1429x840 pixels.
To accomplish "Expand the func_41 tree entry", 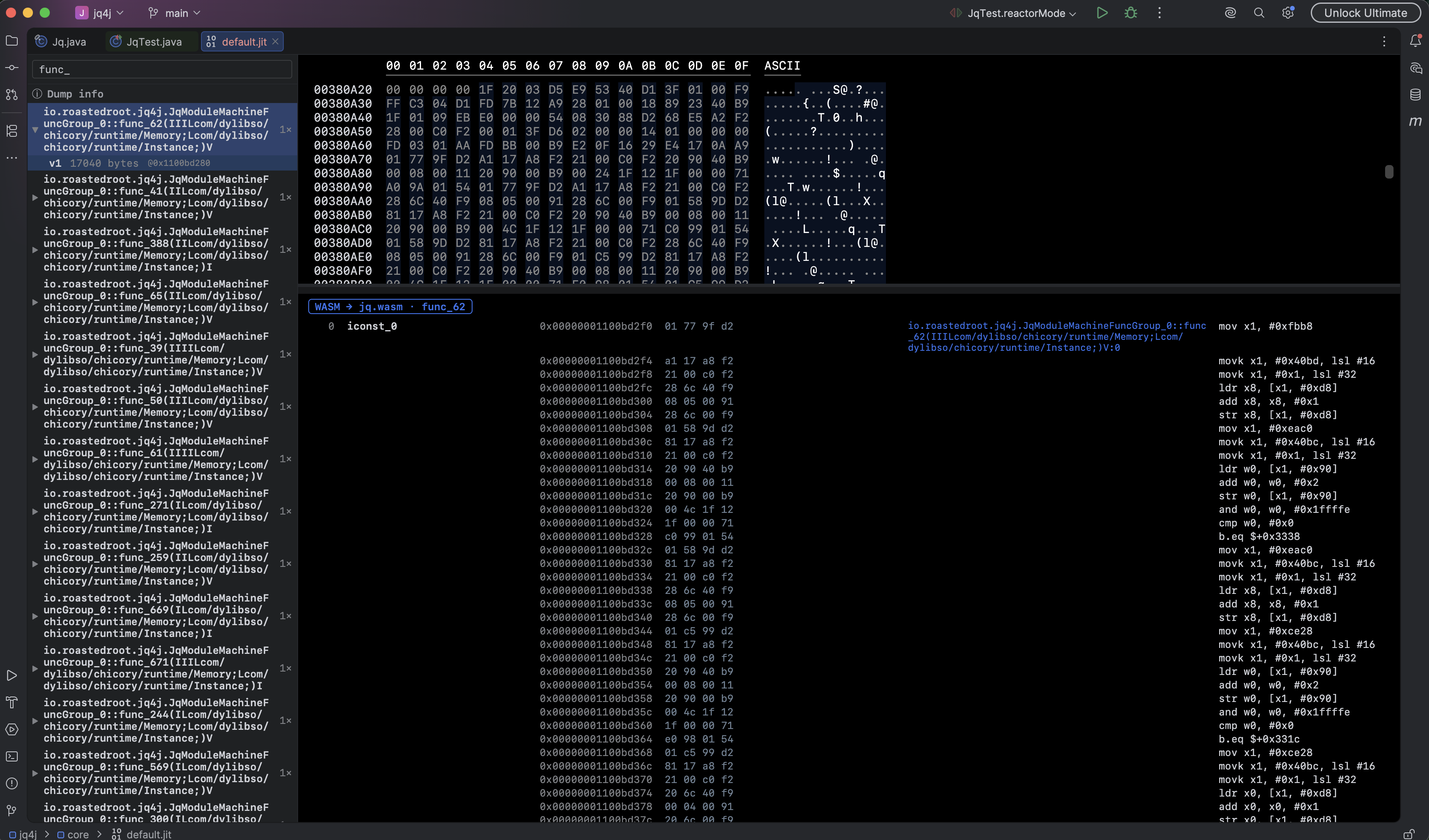I will pyautogui.click(x=35, y=197).
